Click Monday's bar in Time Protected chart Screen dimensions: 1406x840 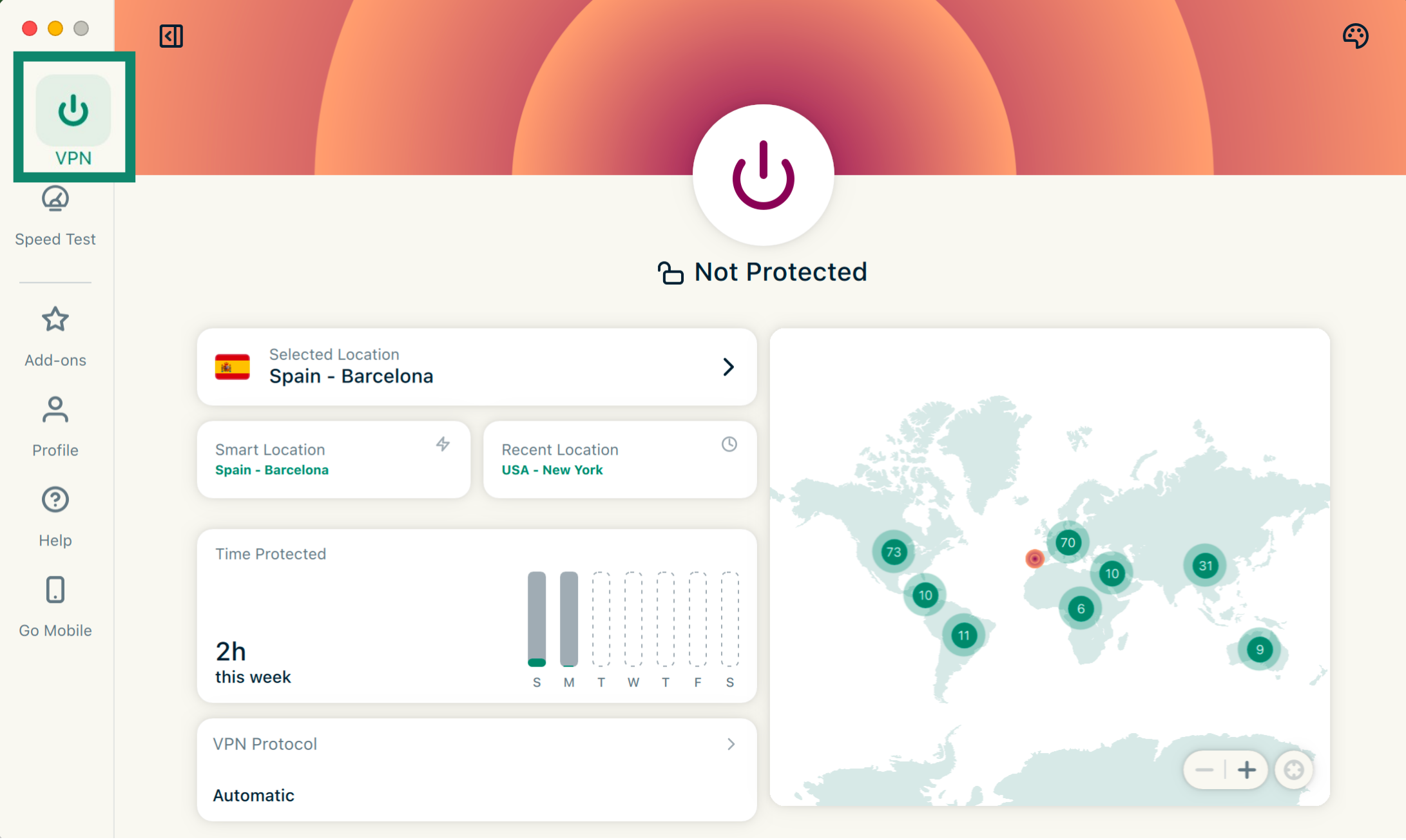(569, 618)
